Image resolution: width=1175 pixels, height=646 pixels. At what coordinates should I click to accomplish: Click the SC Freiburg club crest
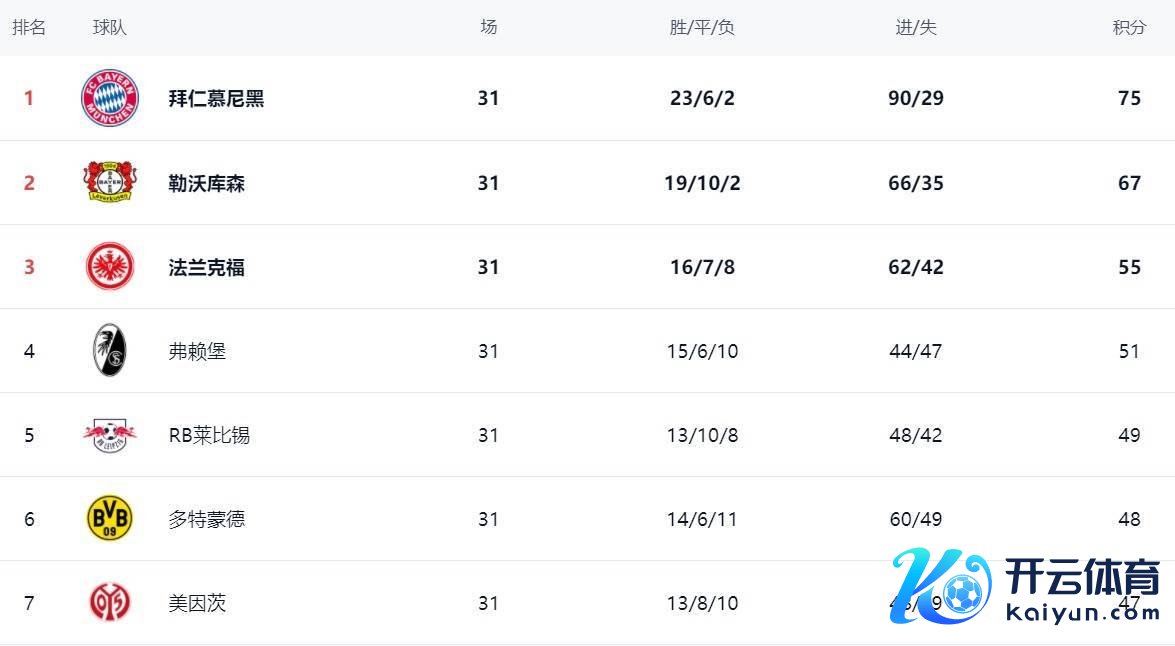click(x=110, y=351)
